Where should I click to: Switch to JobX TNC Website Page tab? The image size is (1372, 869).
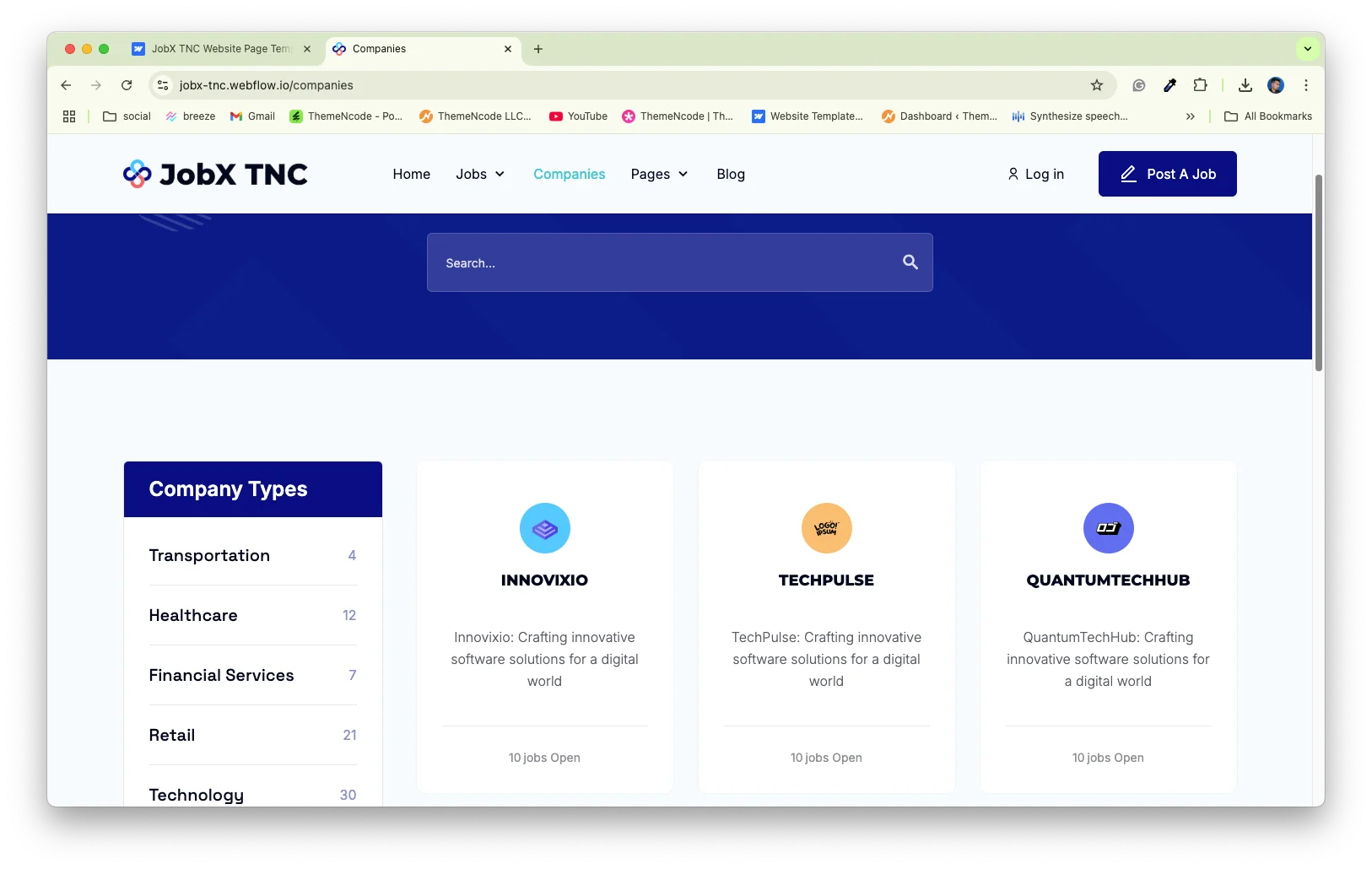tap(221, 49)
